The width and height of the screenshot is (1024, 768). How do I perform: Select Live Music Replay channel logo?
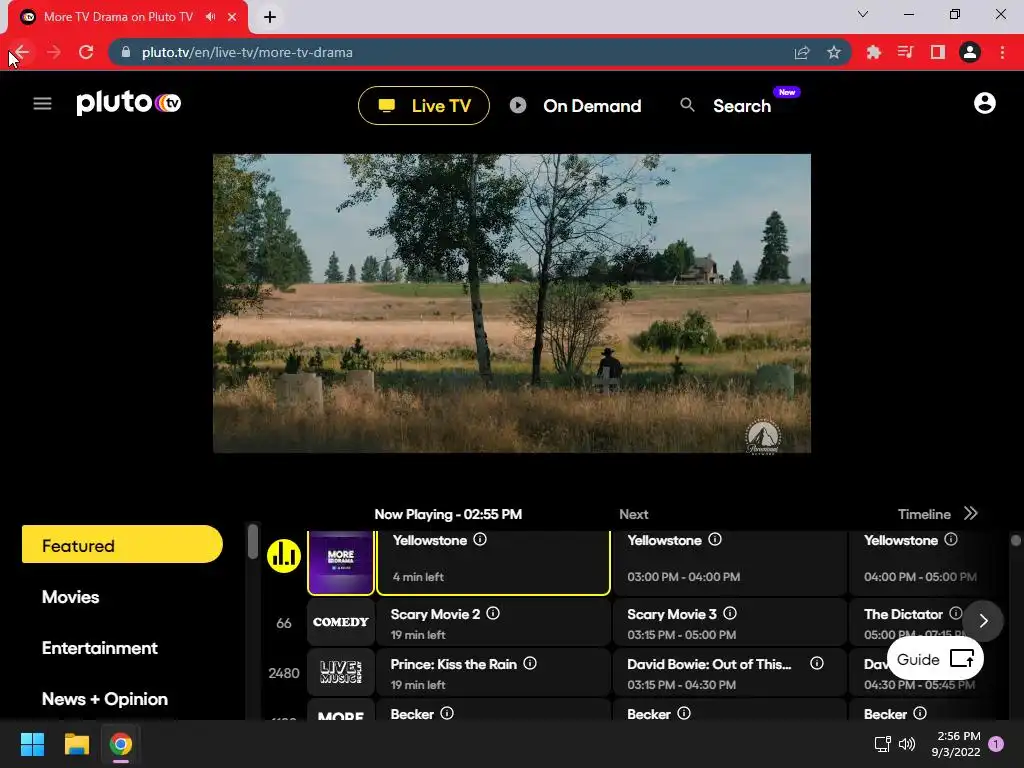[x=341, y=672]
